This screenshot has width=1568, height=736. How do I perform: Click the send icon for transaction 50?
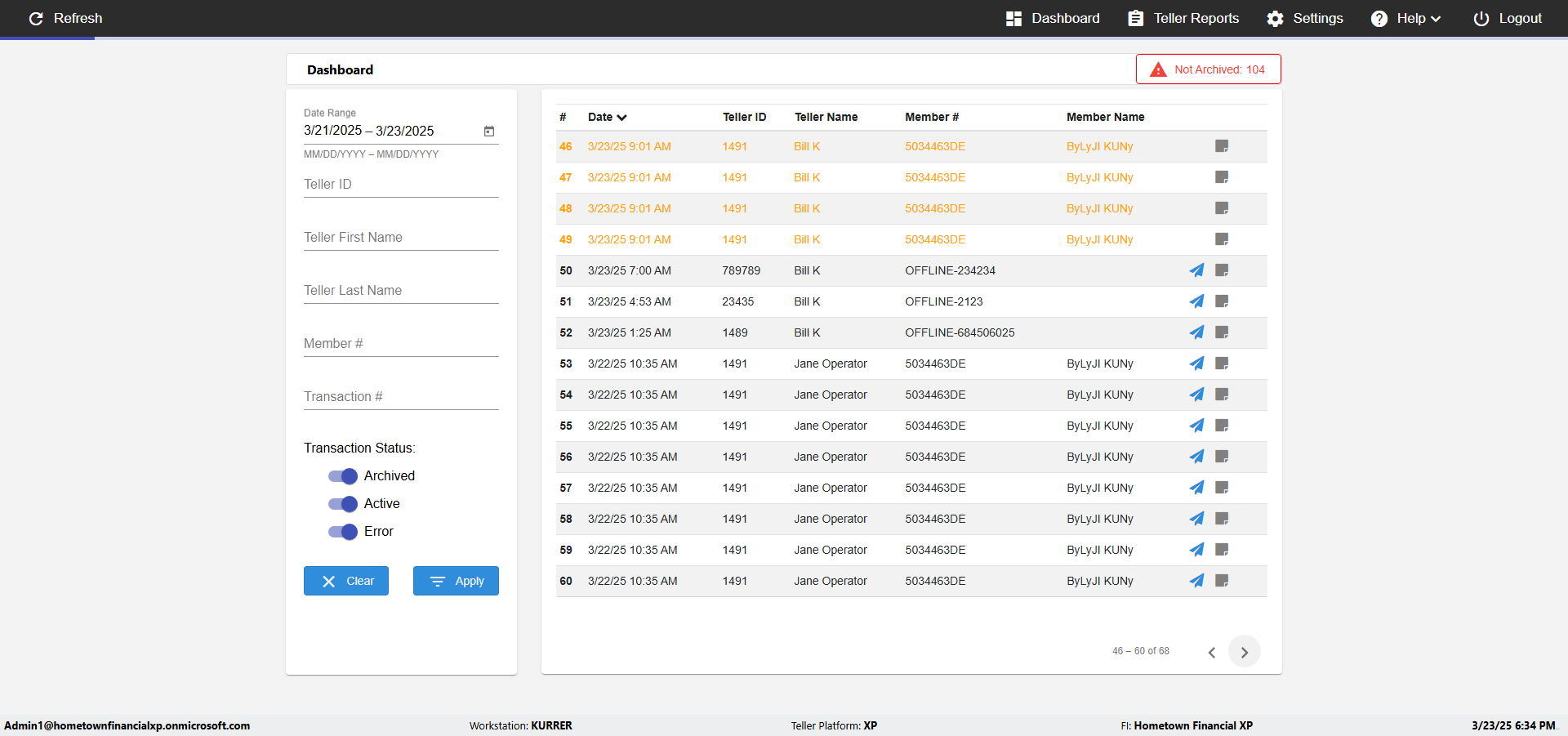click(x=1196, y=270)
